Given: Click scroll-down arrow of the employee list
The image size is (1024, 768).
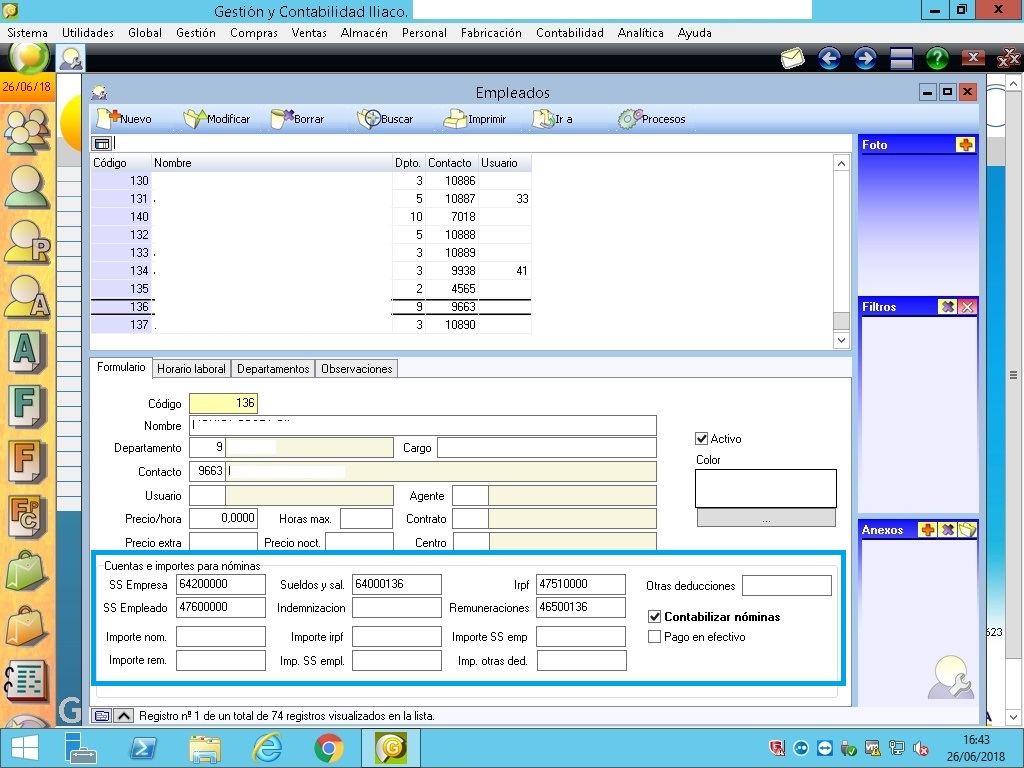Looking at the screenshot, I should coord(841,340).
